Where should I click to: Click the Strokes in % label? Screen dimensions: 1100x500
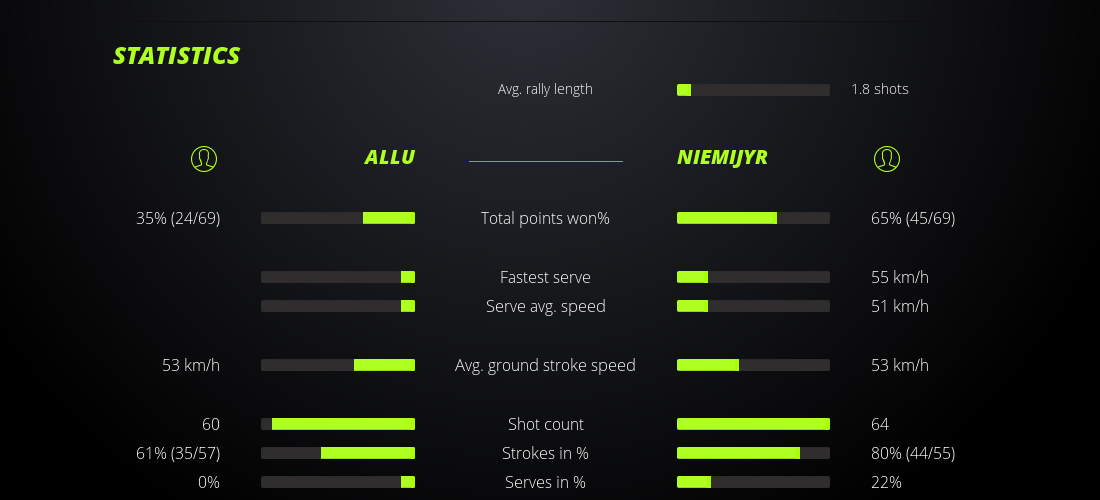coord(545,453)
